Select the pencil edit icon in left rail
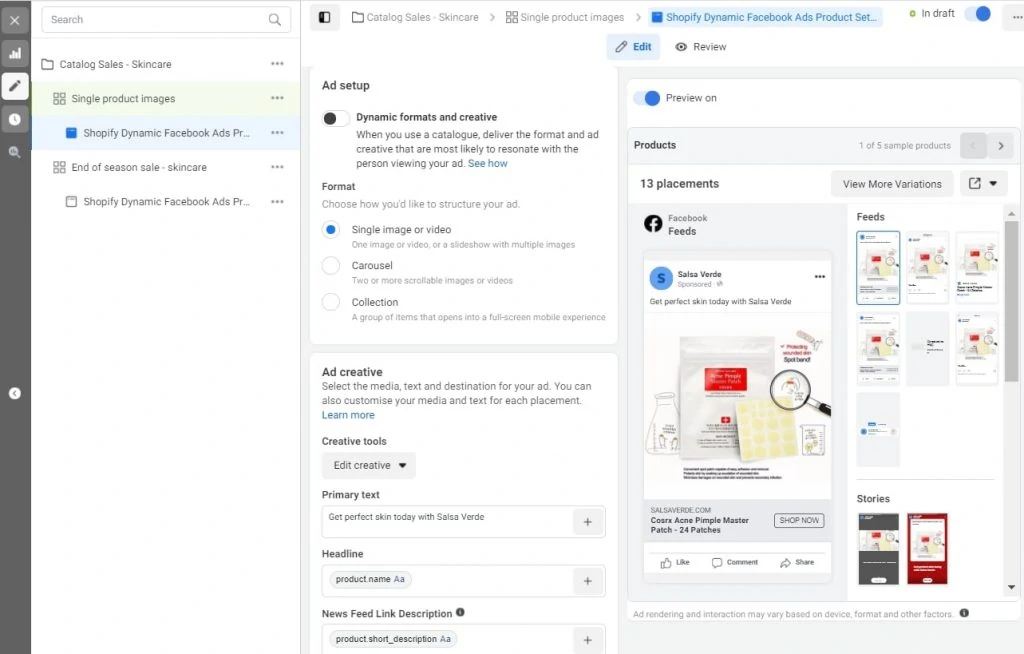 coord(14,86)
